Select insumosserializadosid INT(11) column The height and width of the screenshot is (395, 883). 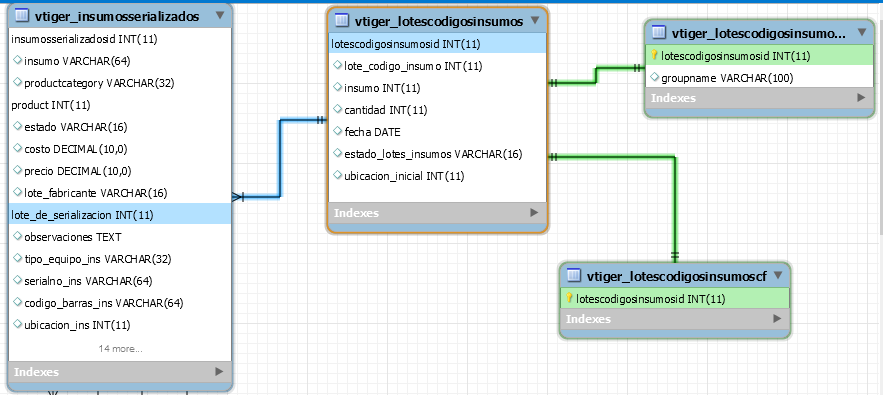click(x=120, y=39)
